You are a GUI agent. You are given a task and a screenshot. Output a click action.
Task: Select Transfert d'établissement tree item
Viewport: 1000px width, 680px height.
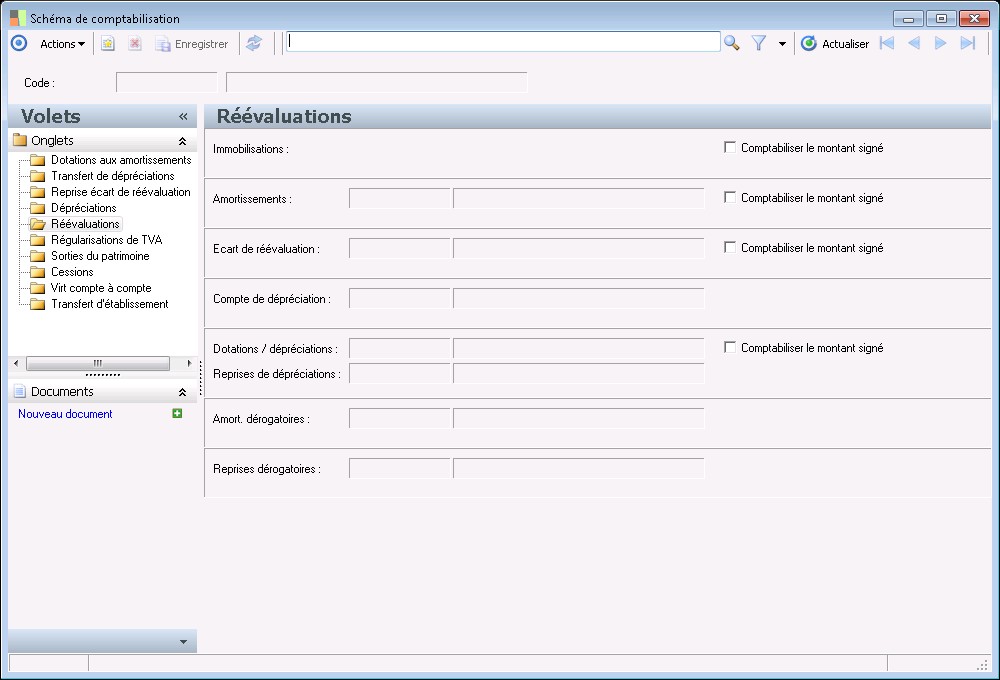(110, 304)
